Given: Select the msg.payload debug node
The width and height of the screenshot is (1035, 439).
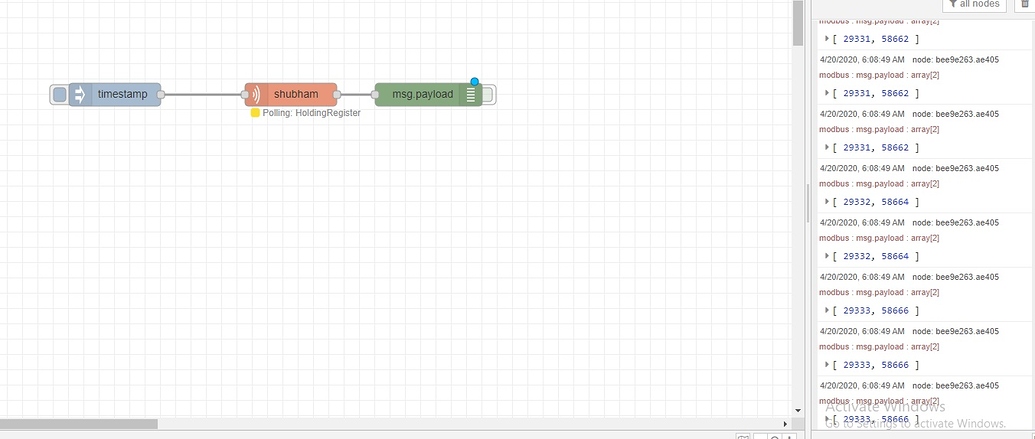Looking at the screenshot, I should [428, 94].
